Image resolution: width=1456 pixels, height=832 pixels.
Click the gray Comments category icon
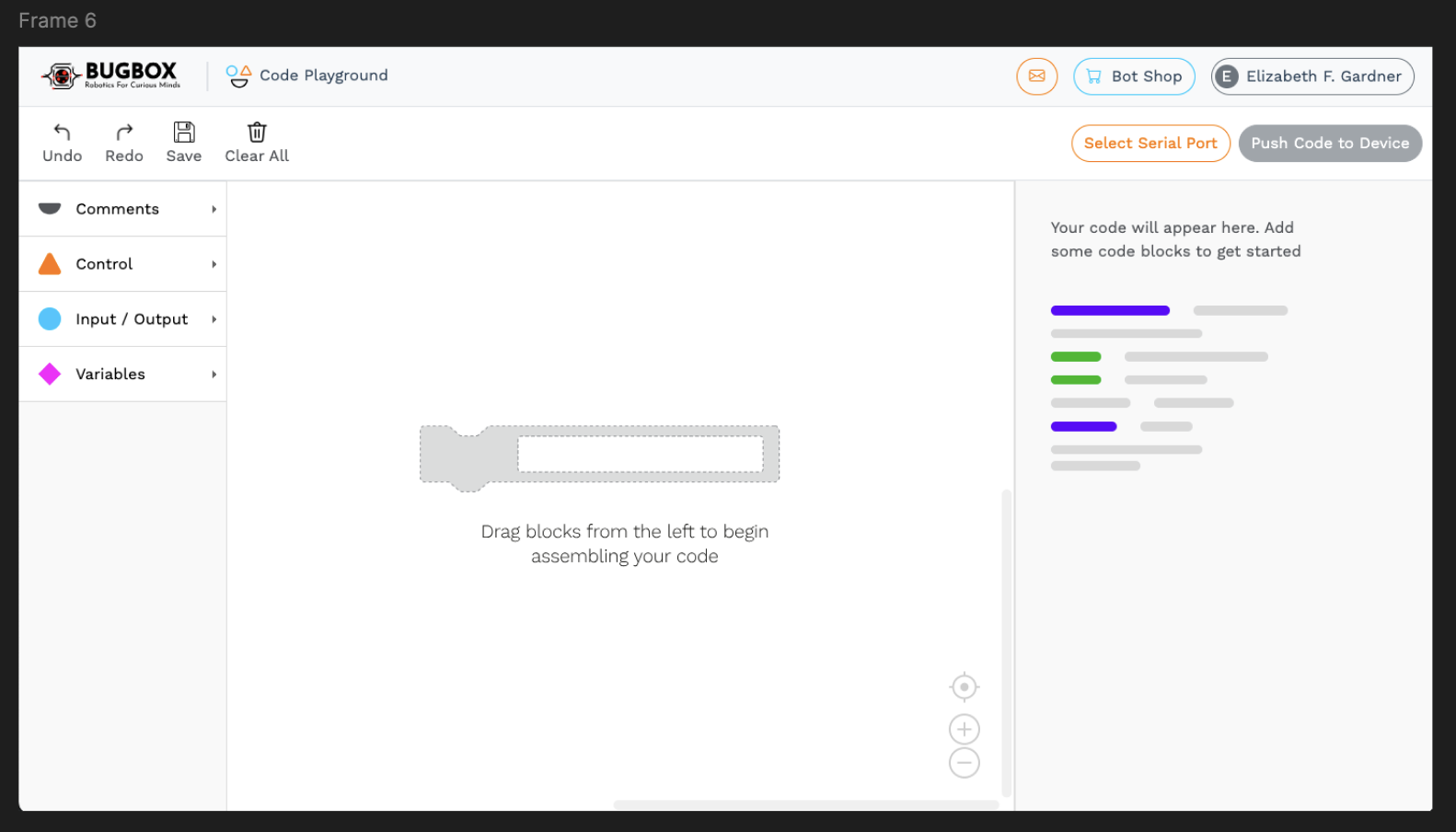pos(50,208)
